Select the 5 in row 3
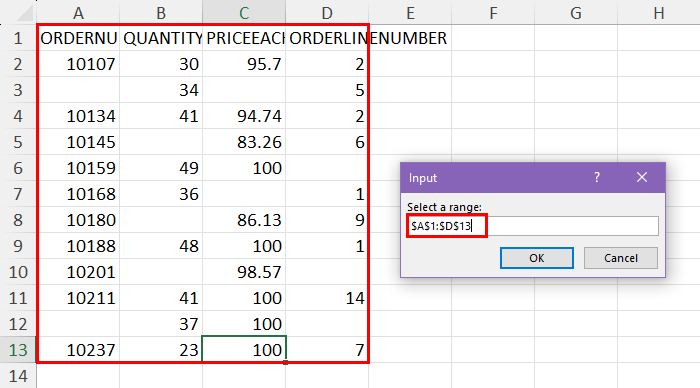 tap(327, 90)
